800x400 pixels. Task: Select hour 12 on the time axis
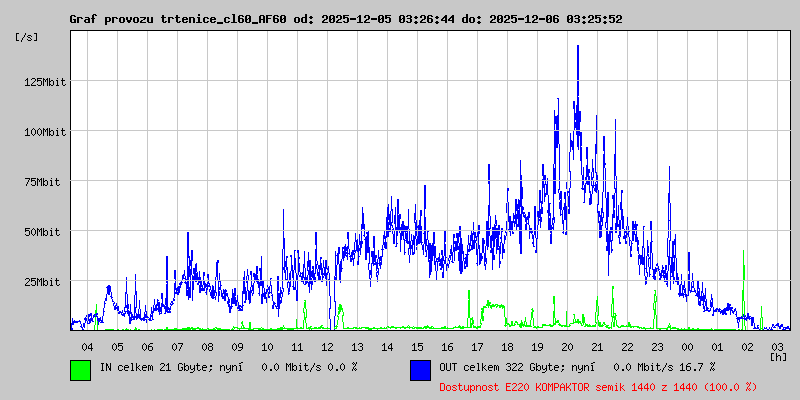[x=327, y=346]
